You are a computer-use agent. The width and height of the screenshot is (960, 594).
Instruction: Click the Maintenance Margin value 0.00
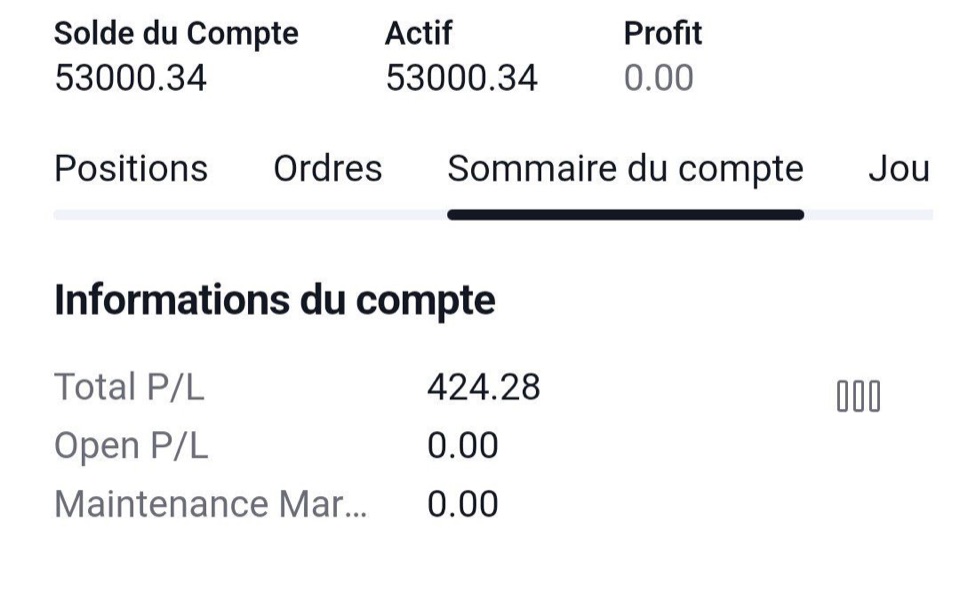coord(463,504)
